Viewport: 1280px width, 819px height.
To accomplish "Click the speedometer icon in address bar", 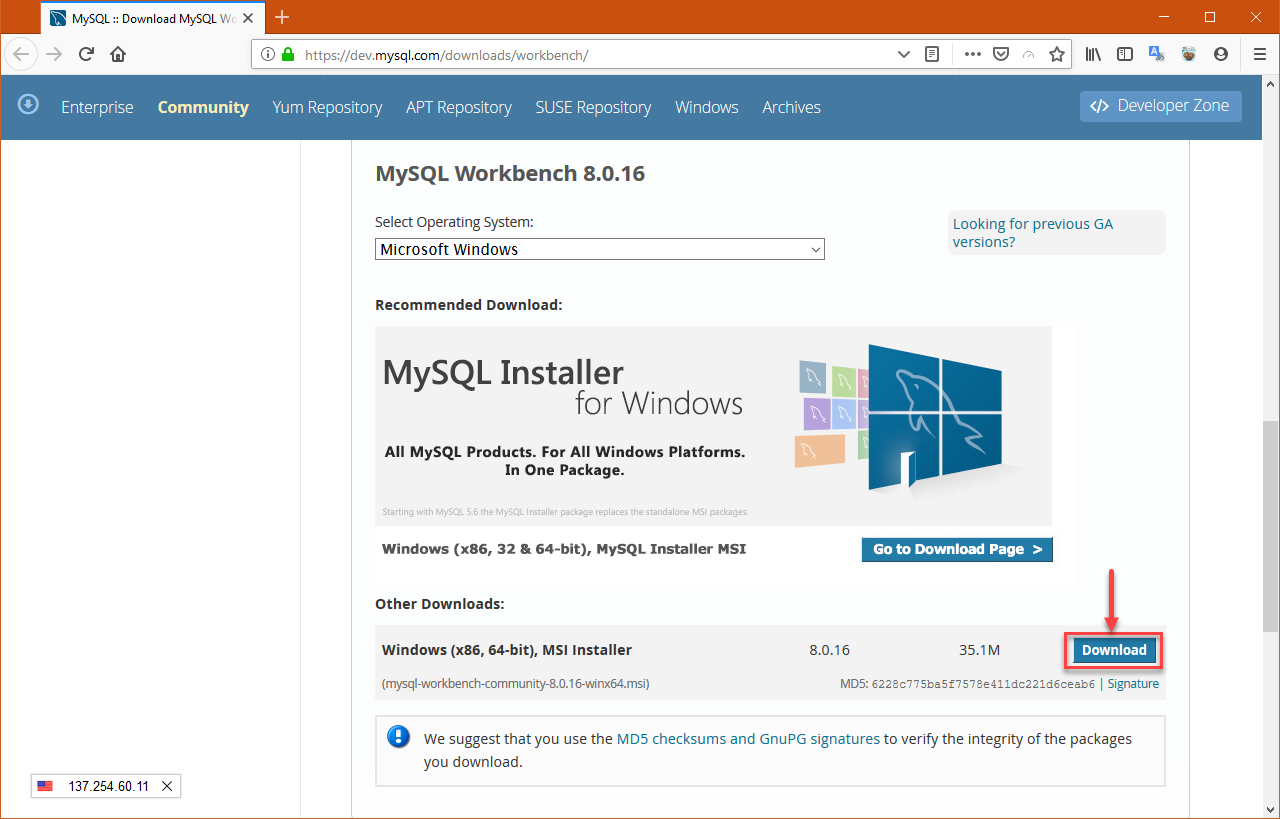I will [x=1028, y=54].
